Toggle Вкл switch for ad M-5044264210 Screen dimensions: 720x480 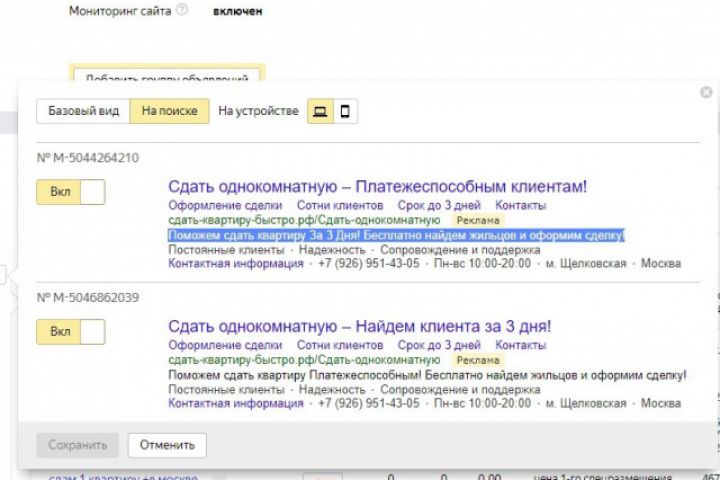tap(71, 192)
